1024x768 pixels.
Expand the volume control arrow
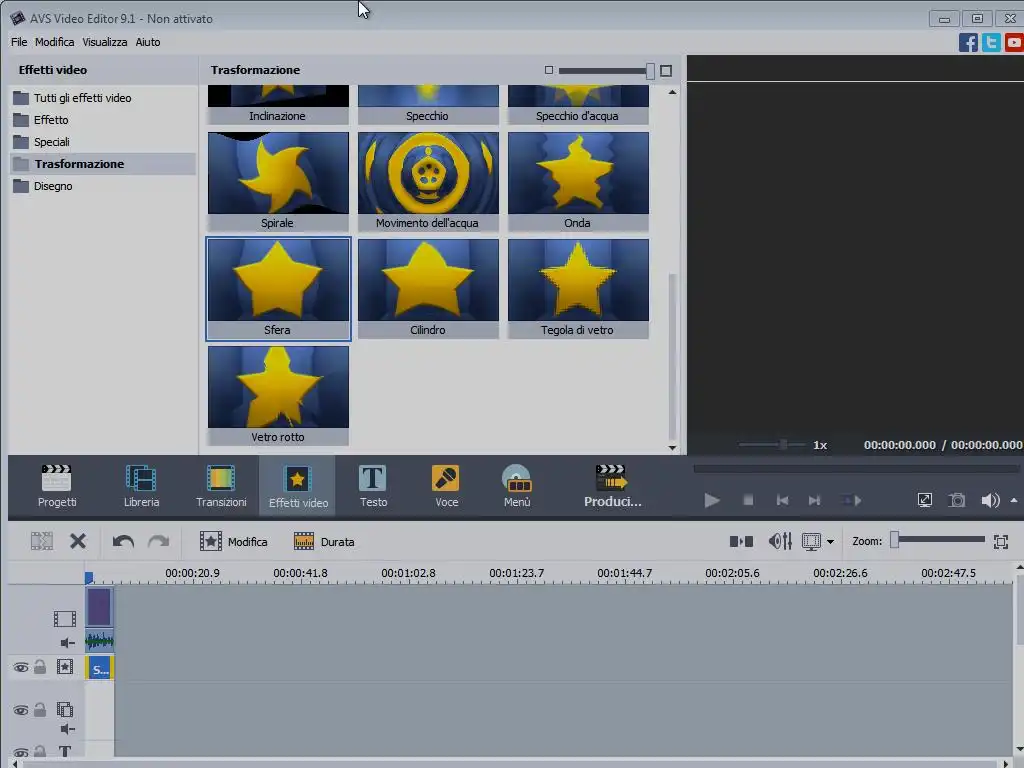1014,500
